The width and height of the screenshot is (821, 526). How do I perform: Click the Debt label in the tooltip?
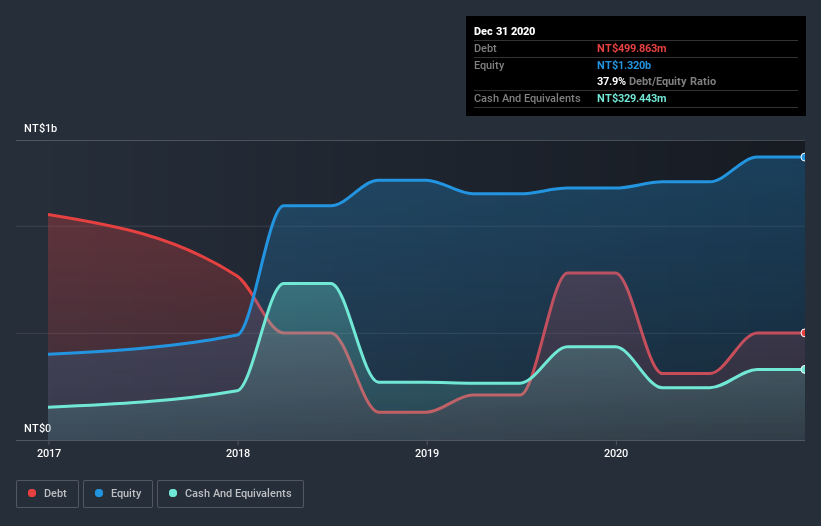point(485,48)
